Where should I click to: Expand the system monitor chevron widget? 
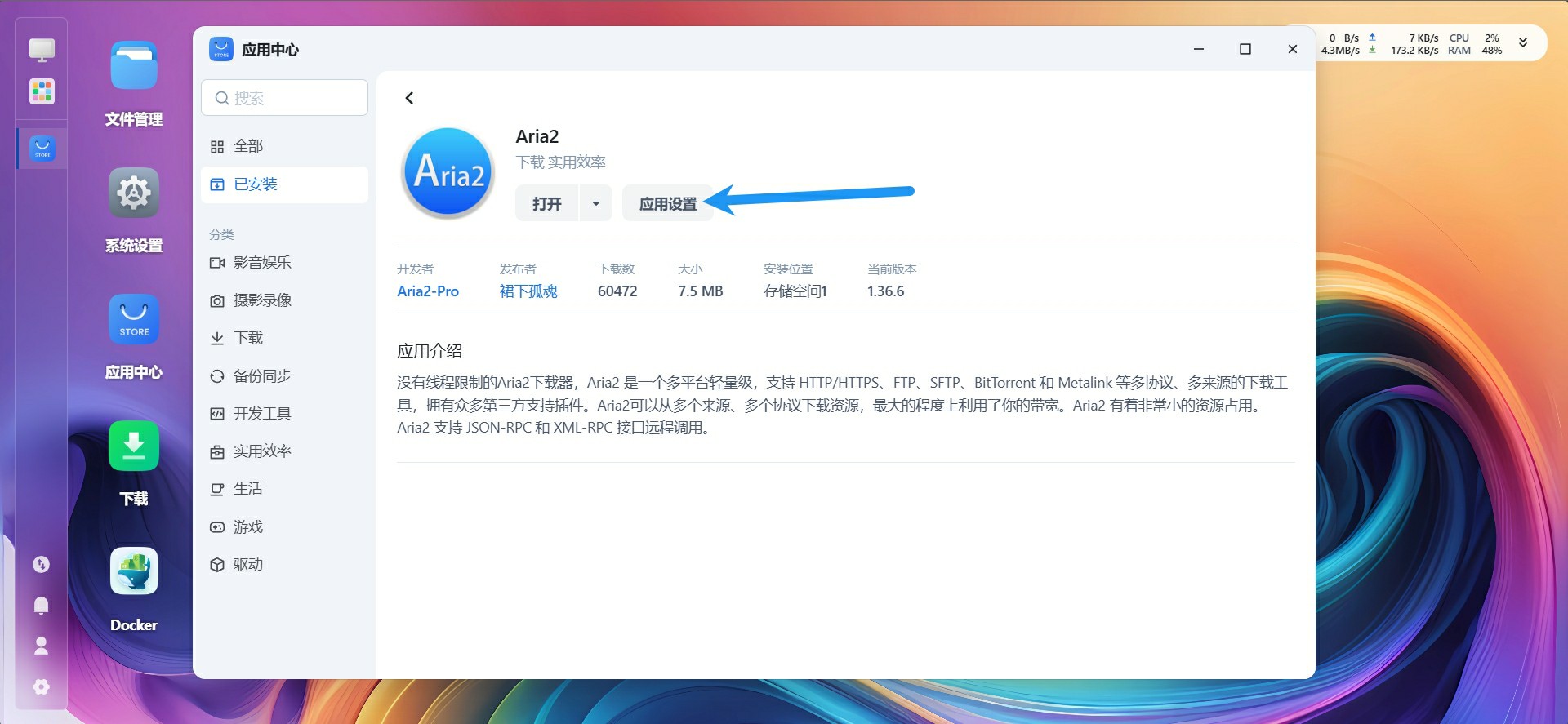(1523, 43)
